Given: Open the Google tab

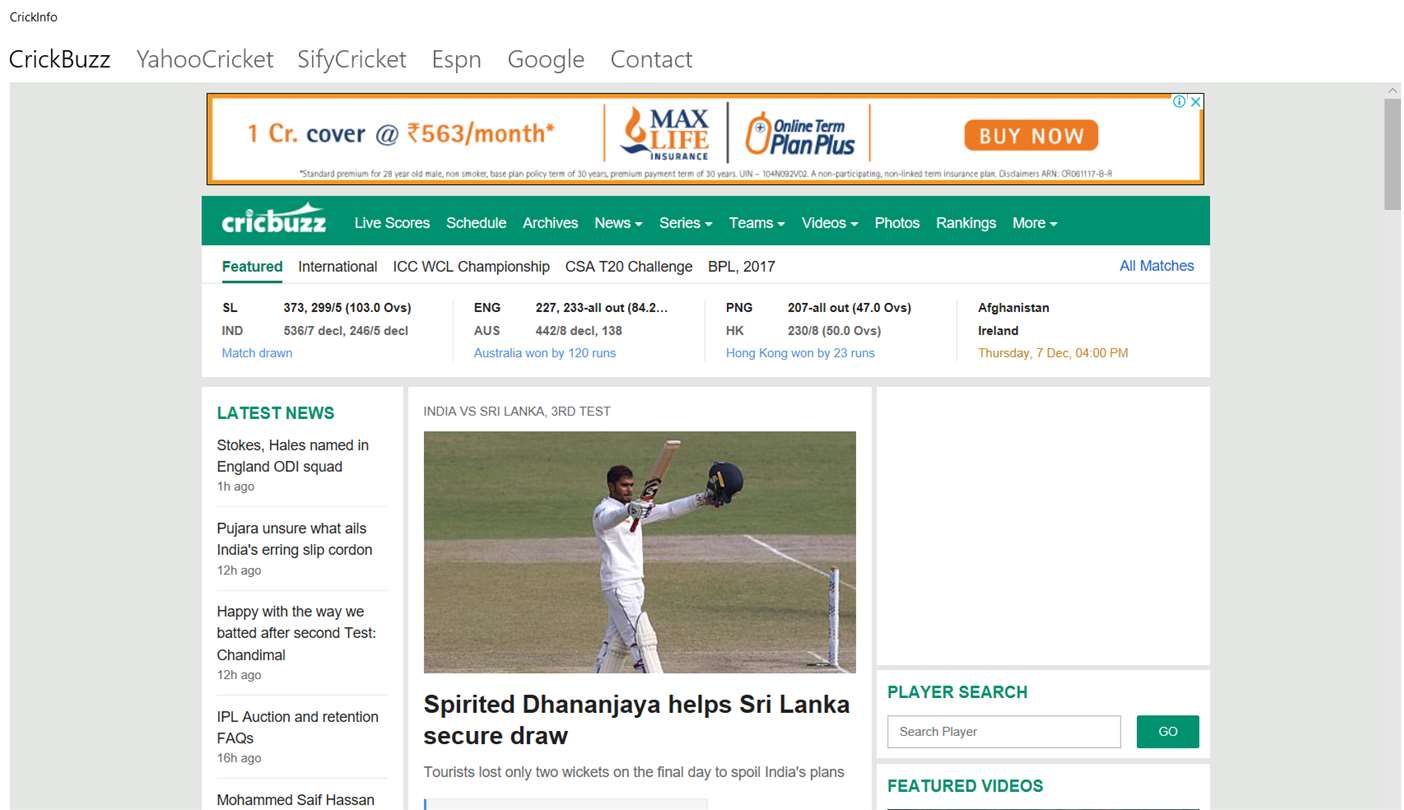Looking at the screenshot, I should click(x=546, y=59).
